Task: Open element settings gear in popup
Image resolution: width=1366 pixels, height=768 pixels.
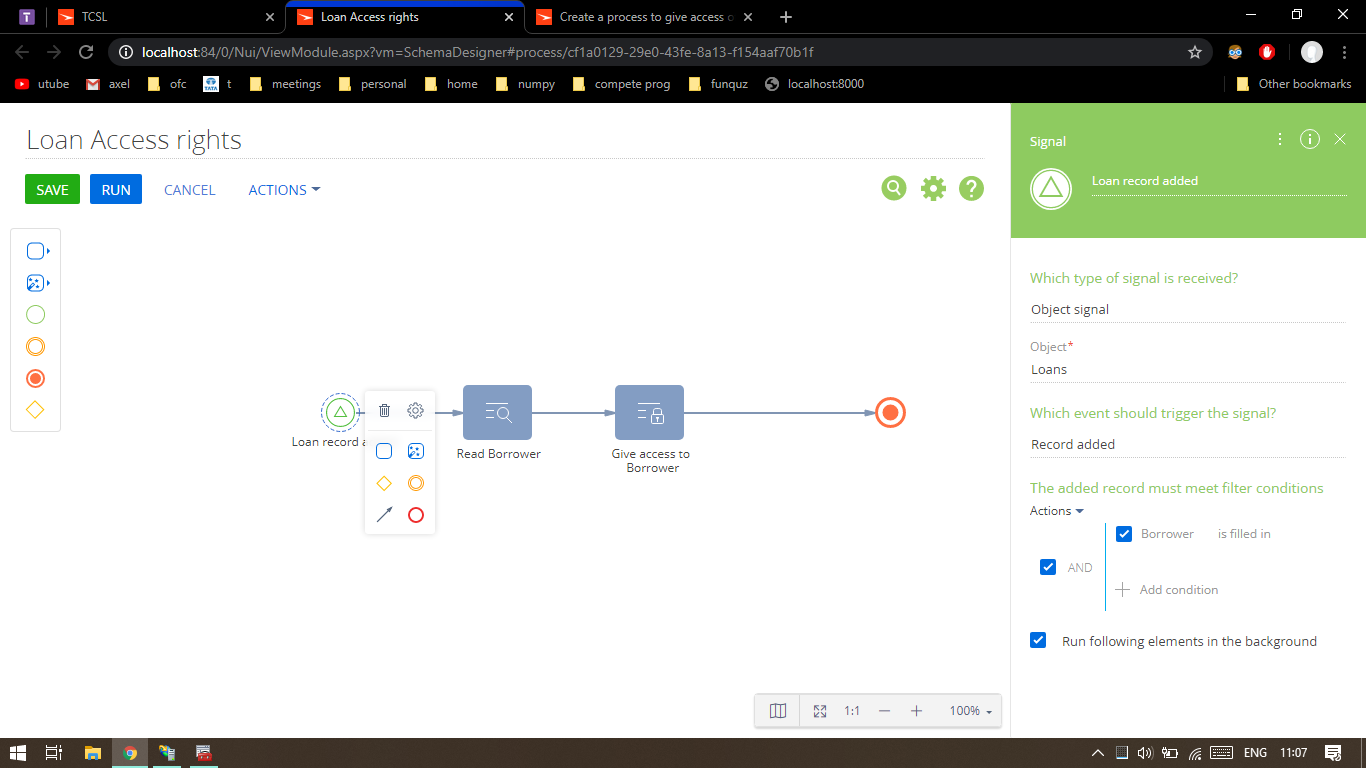Action: [416, 410]
